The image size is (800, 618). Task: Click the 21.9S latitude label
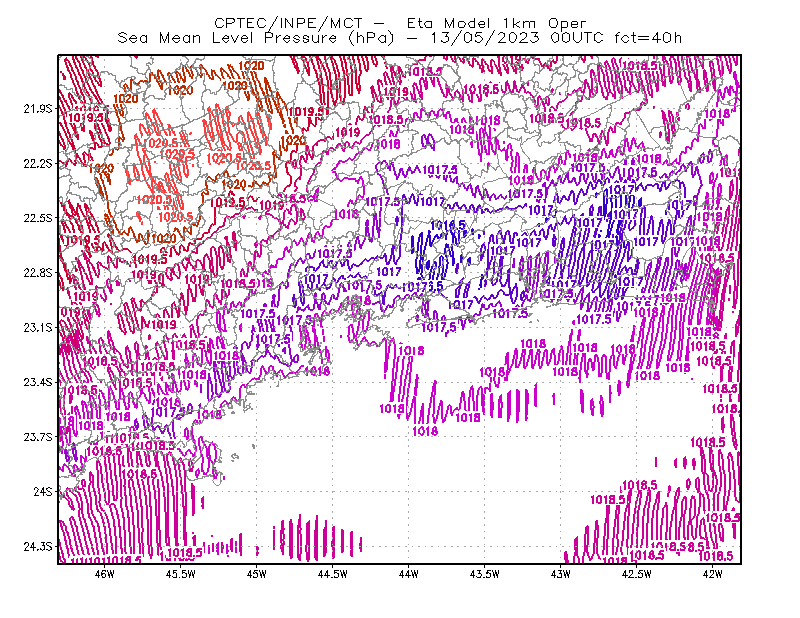click(38, 109)
